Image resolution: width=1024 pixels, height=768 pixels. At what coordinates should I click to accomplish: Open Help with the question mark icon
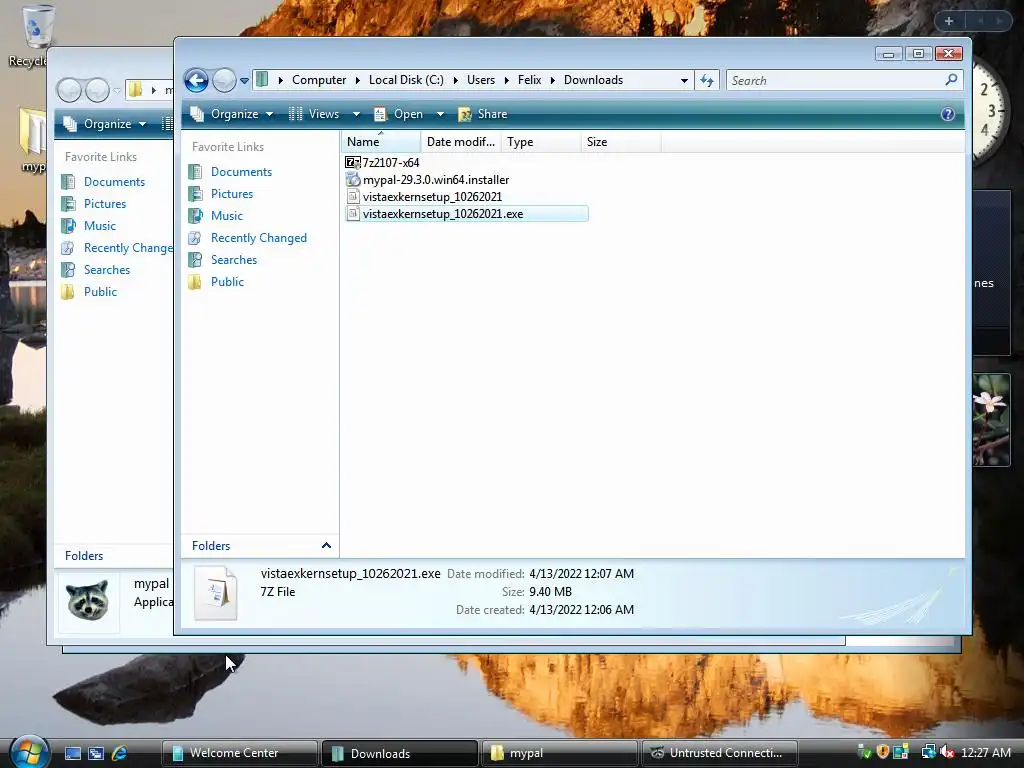tap(948, 114)
